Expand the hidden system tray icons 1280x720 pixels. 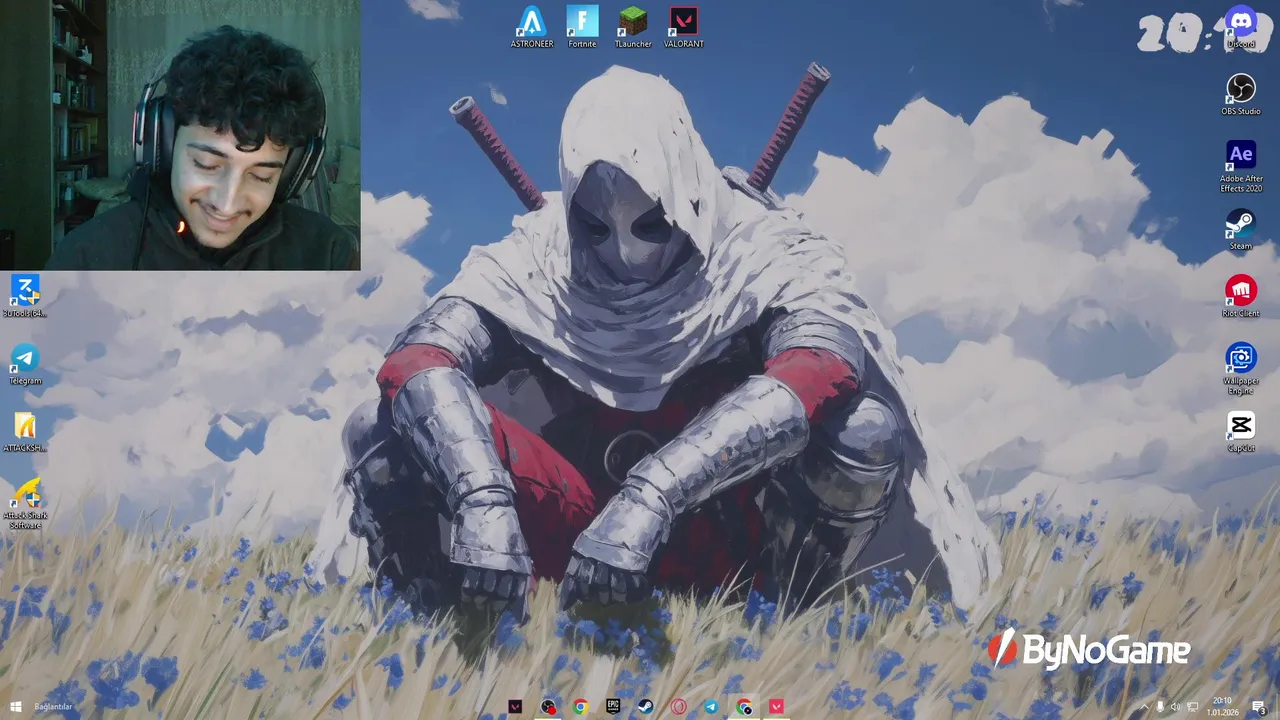(x=1145, y=707)
